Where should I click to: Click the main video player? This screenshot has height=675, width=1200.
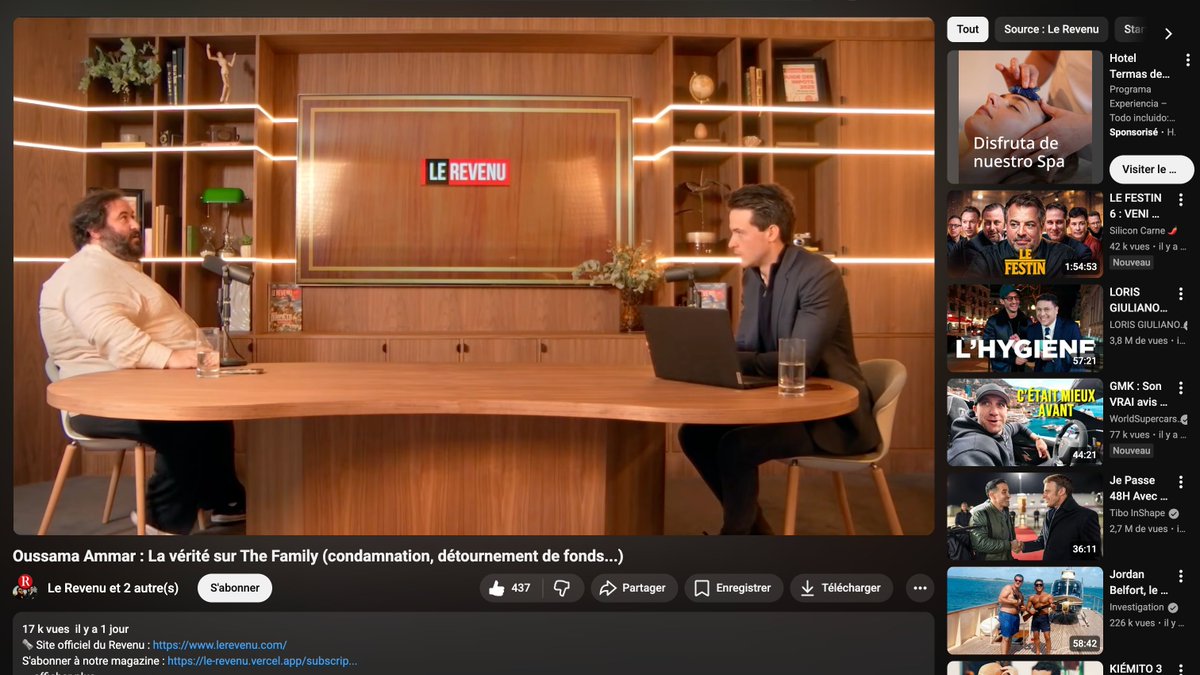(x=473, y=276)
